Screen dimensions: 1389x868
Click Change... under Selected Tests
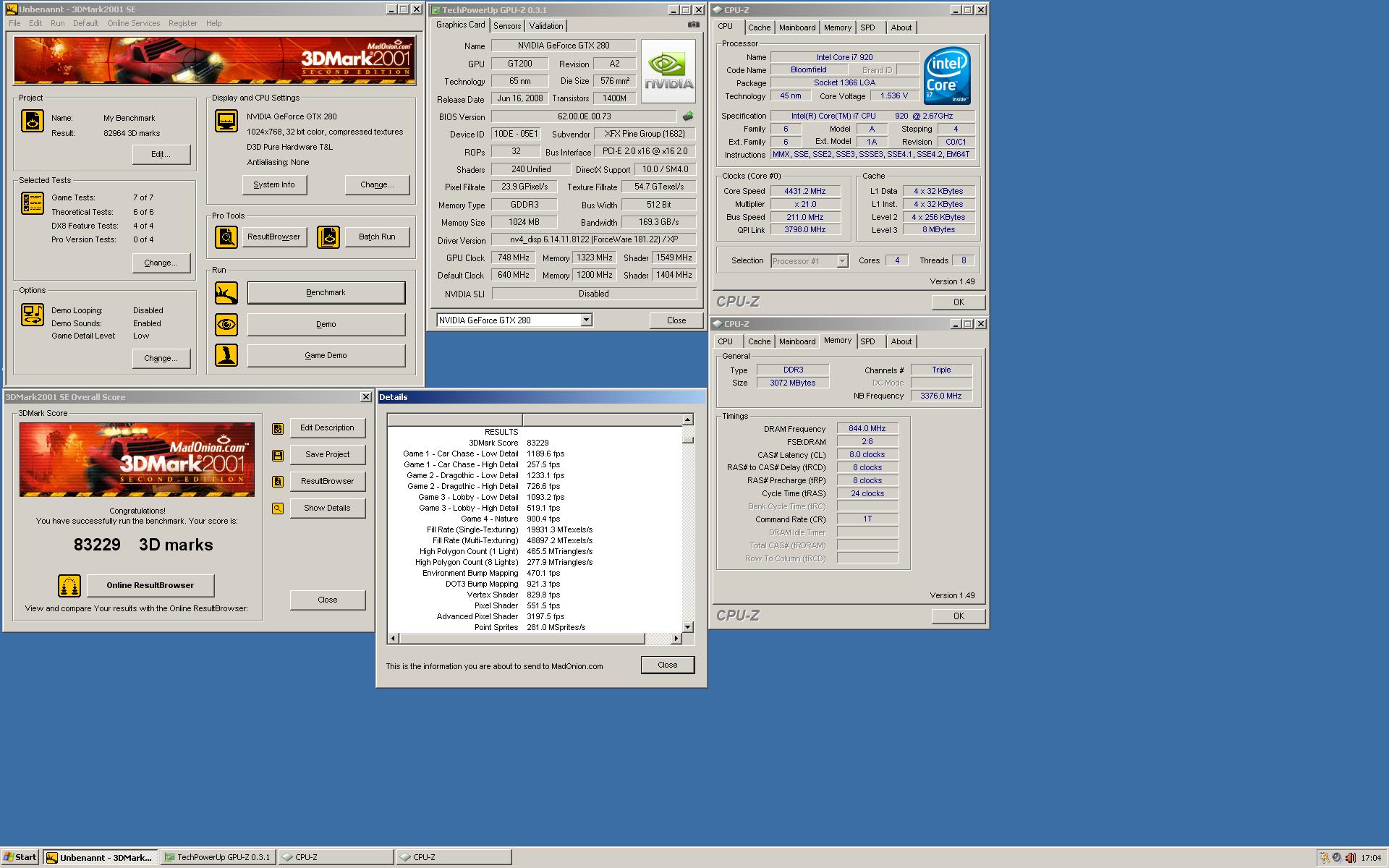[x=161, y=263]
